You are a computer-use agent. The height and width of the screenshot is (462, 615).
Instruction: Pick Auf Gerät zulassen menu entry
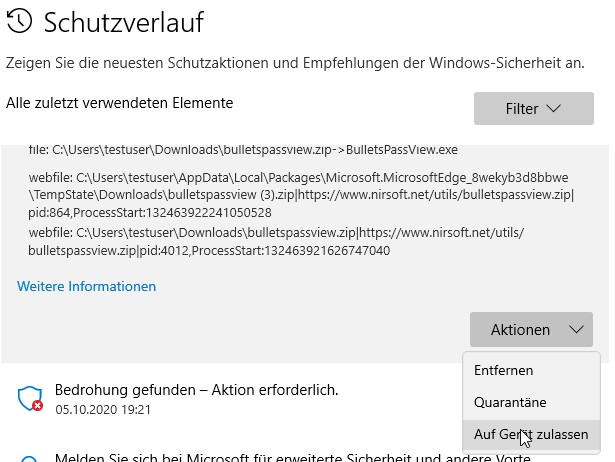pyautogui.click(x=530, y=434)
